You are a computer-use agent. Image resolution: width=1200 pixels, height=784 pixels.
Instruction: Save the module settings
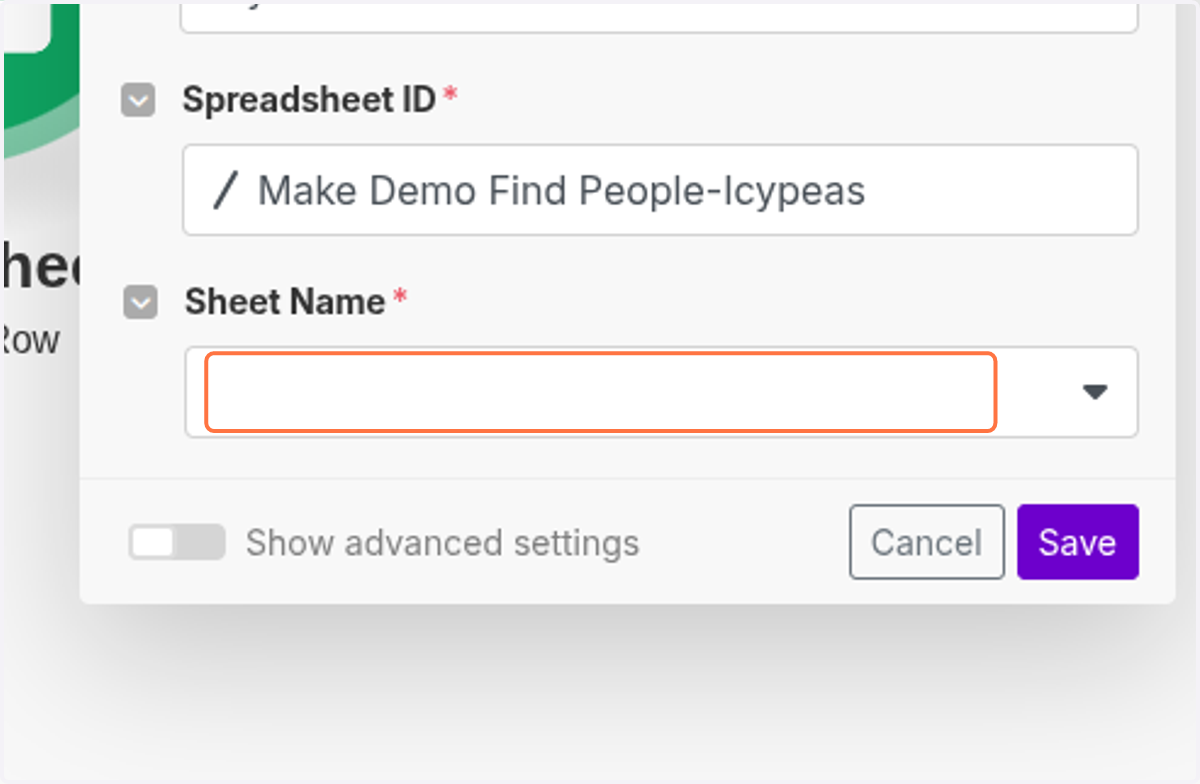coord(1078,542)
